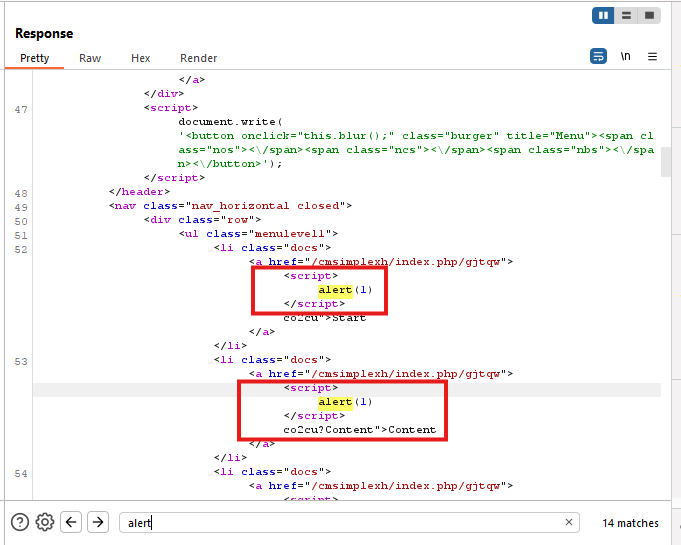Go to previous search match arrow
This screenshot has height=545, width=681.
[x=71, y=522]
